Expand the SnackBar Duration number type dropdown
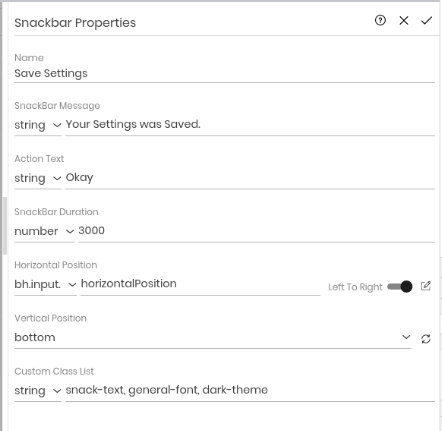 tap(44, 231)
